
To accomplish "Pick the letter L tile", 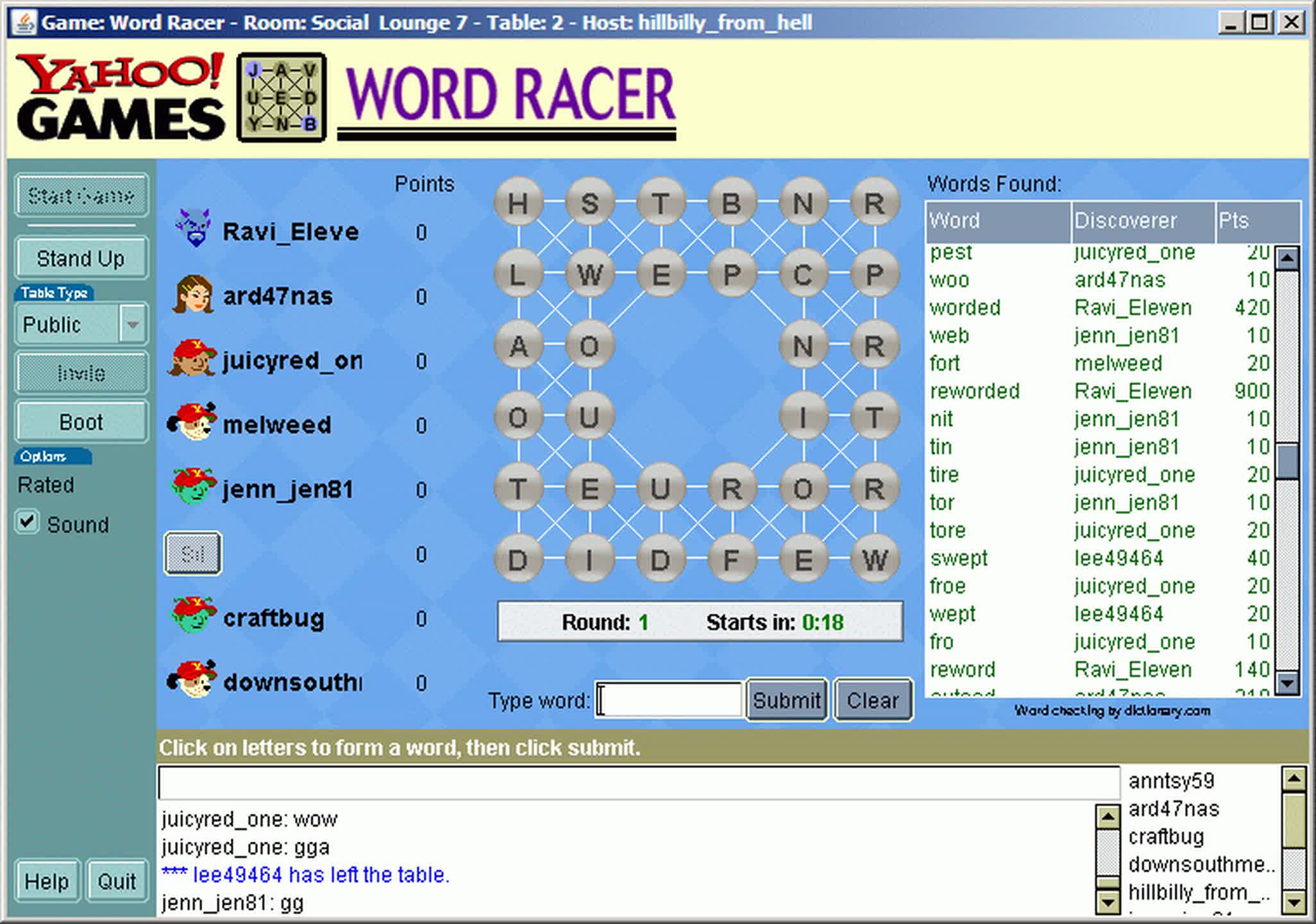I will [518, 275].
